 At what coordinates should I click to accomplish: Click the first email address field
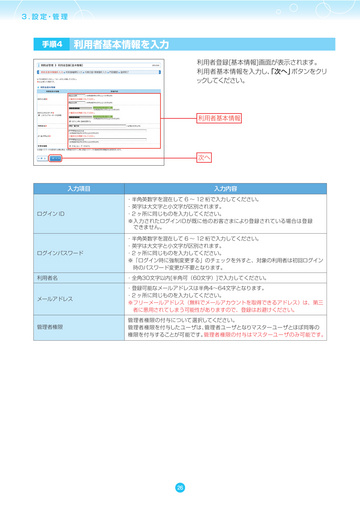pos(107,131)
